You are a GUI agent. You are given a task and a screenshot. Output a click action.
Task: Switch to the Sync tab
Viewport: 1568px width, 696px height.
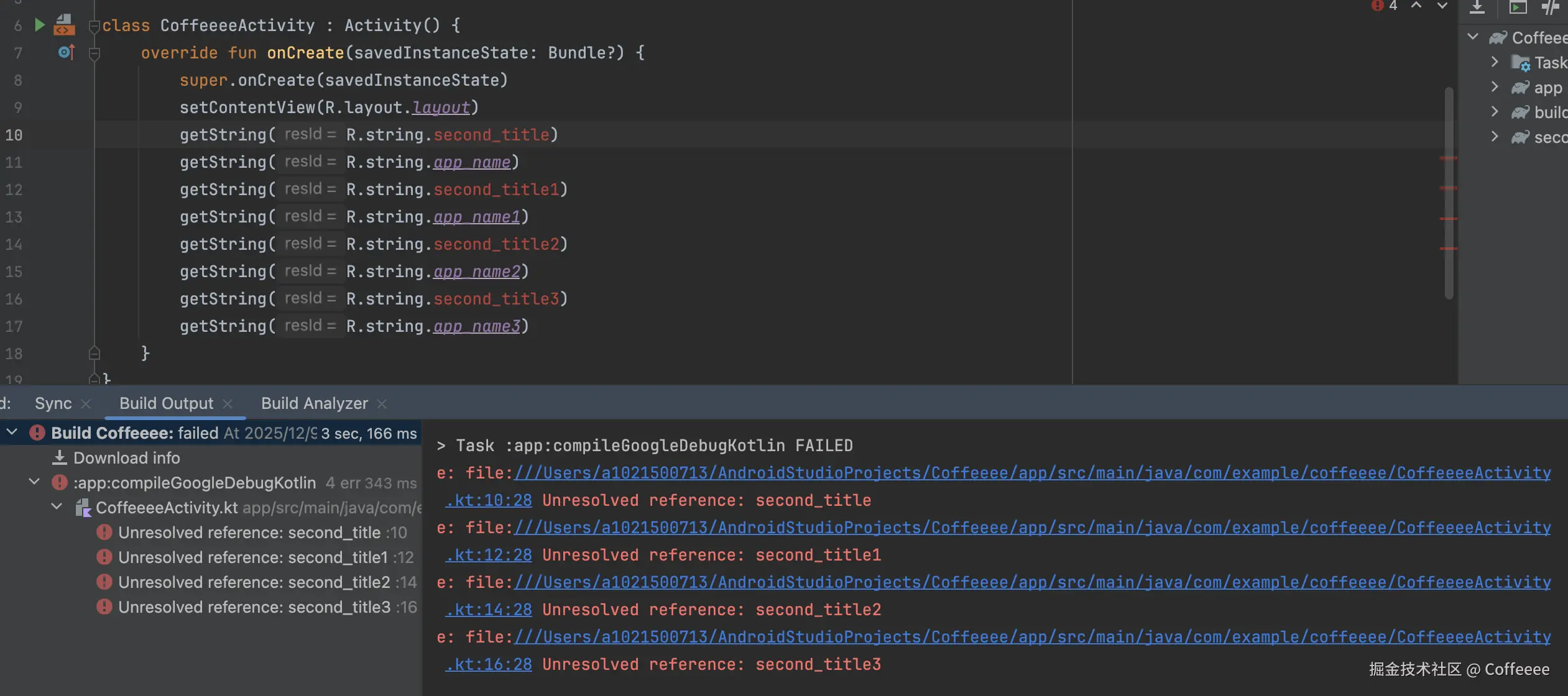(53, 403)
